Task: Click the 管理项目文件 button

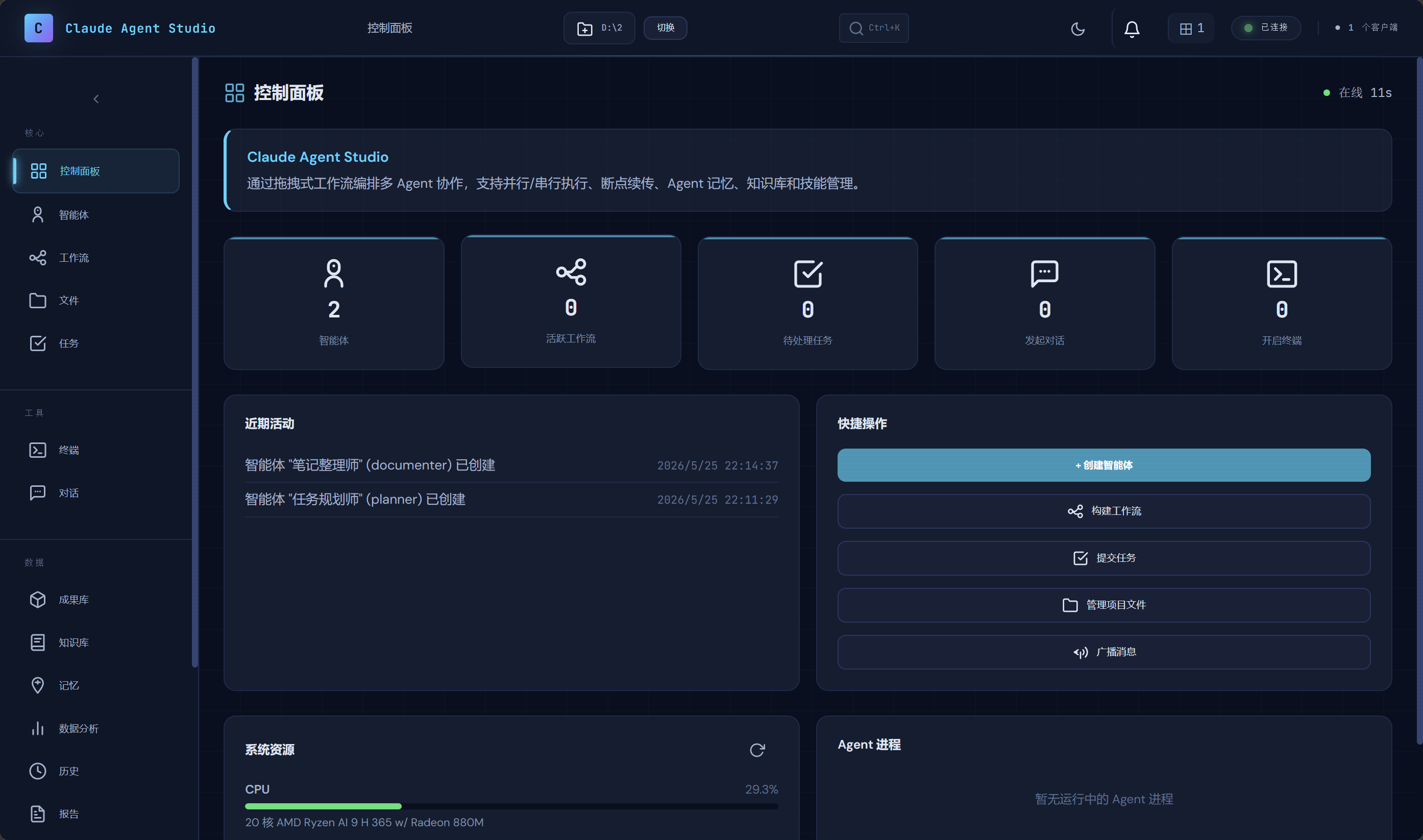Action: pyautogui.click(x=1104, y=605)
